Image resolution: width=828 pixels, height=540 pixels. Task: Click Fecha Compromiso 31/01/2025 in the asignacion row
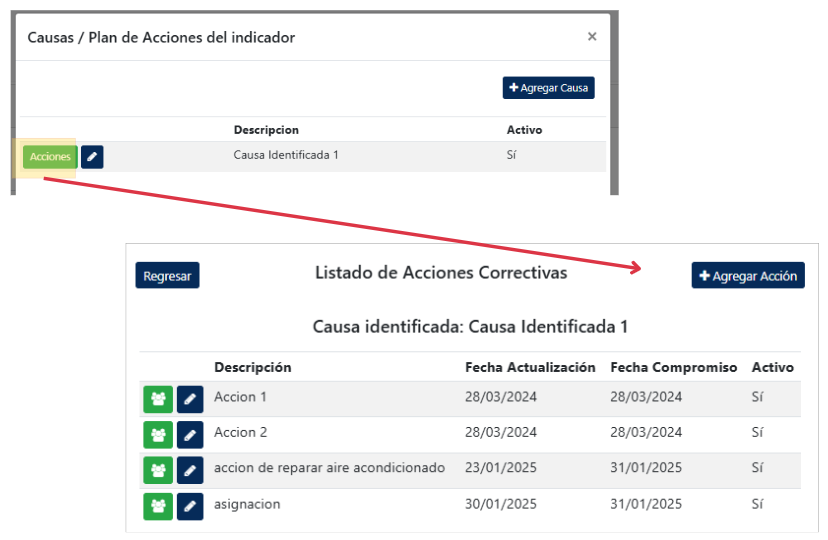(646, 504)
